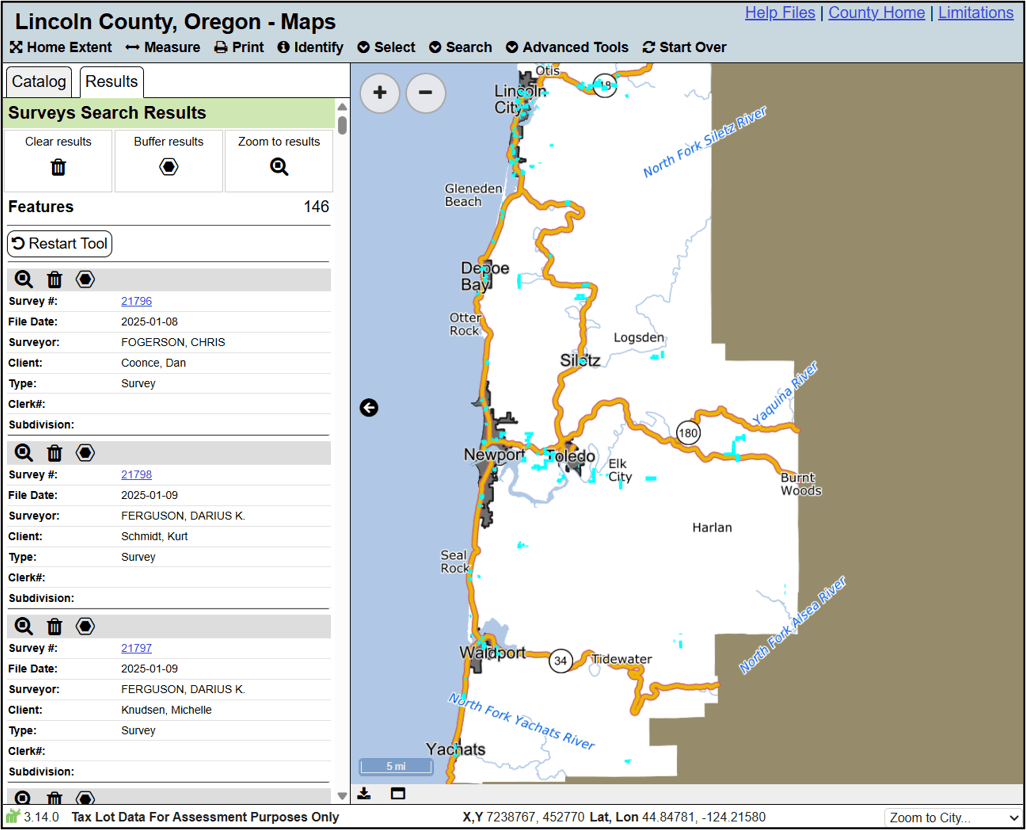Select the Results tab

112,82
